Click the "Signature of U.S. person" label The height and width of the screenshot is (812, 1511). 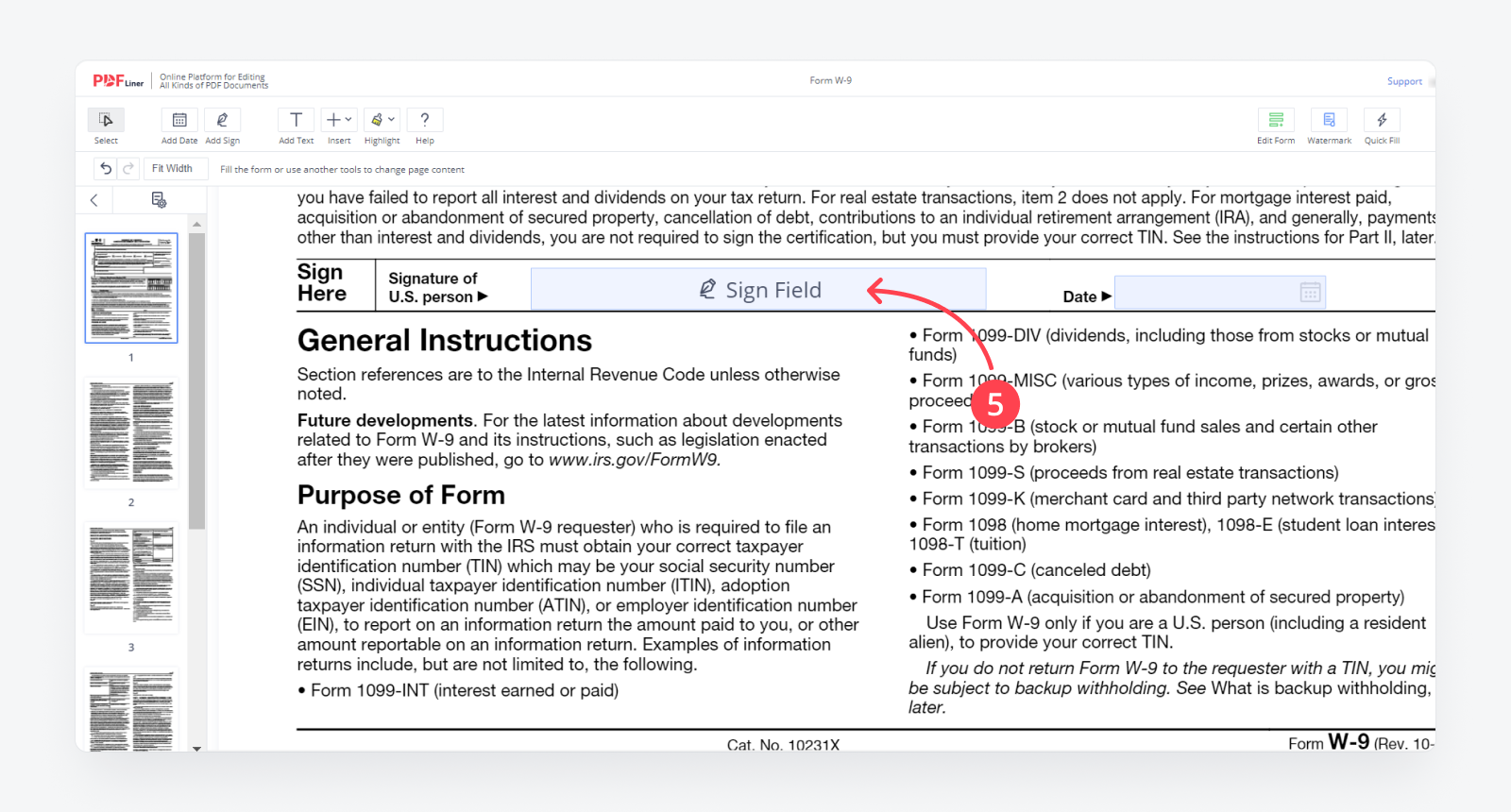tap(438, 287)
